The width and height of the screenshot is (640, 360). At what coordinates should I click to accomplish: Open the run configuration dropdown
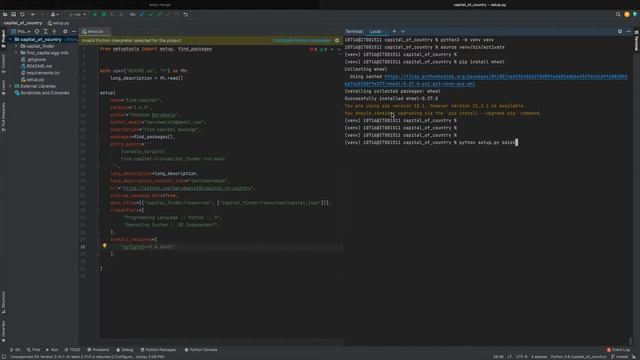(x=78, y=14)
